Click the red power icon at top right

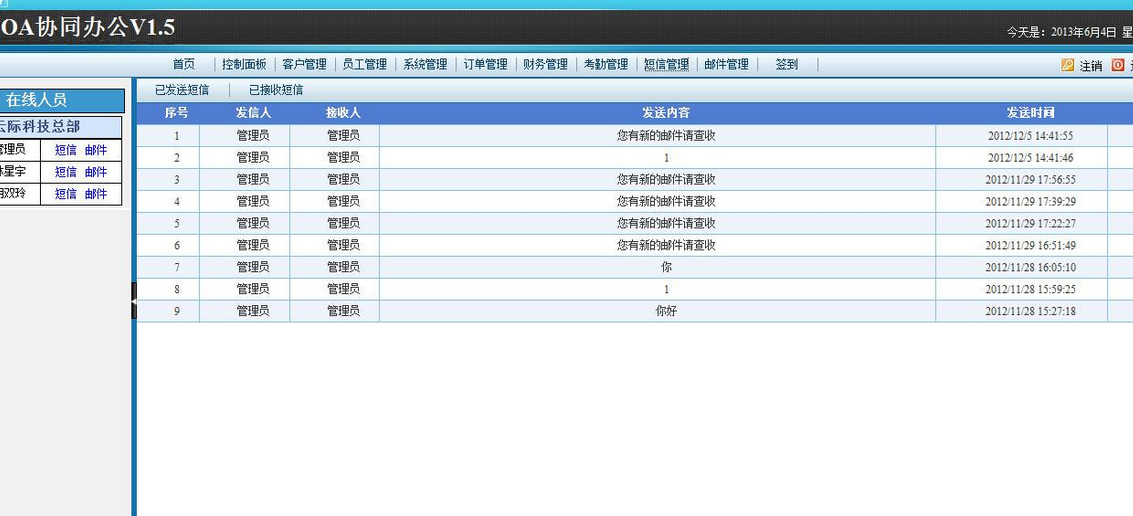[x=1118, y=65]
